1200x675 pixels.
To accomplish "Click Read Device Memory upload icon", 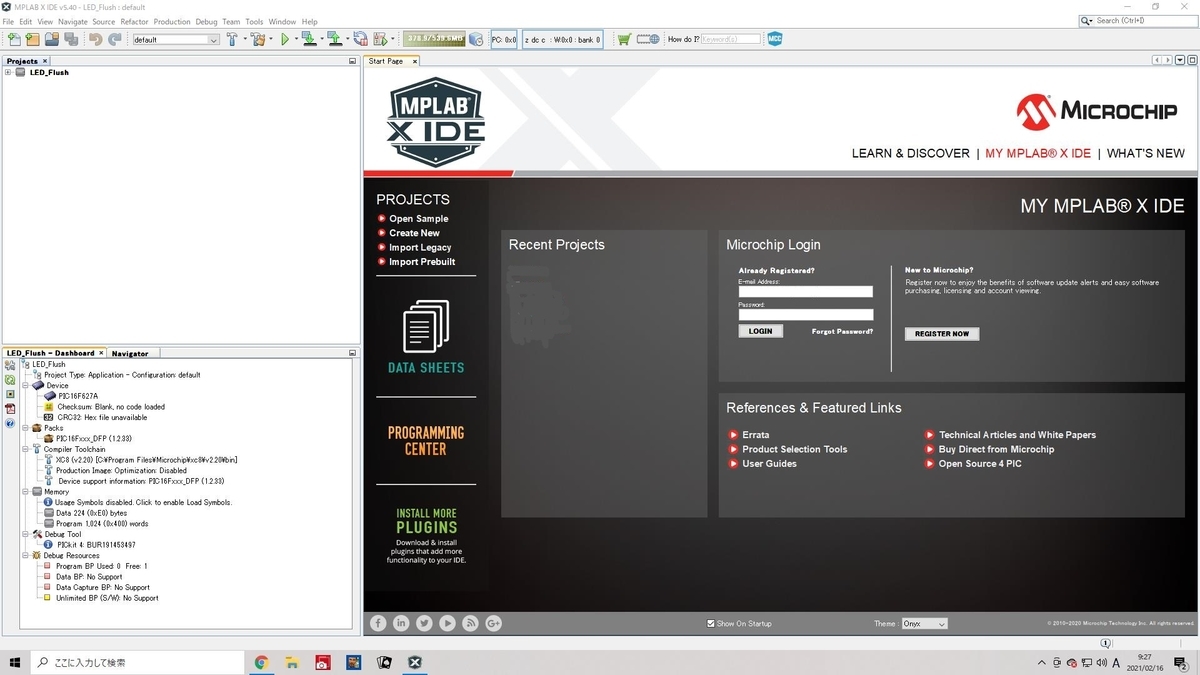I will tap(334, 39).
